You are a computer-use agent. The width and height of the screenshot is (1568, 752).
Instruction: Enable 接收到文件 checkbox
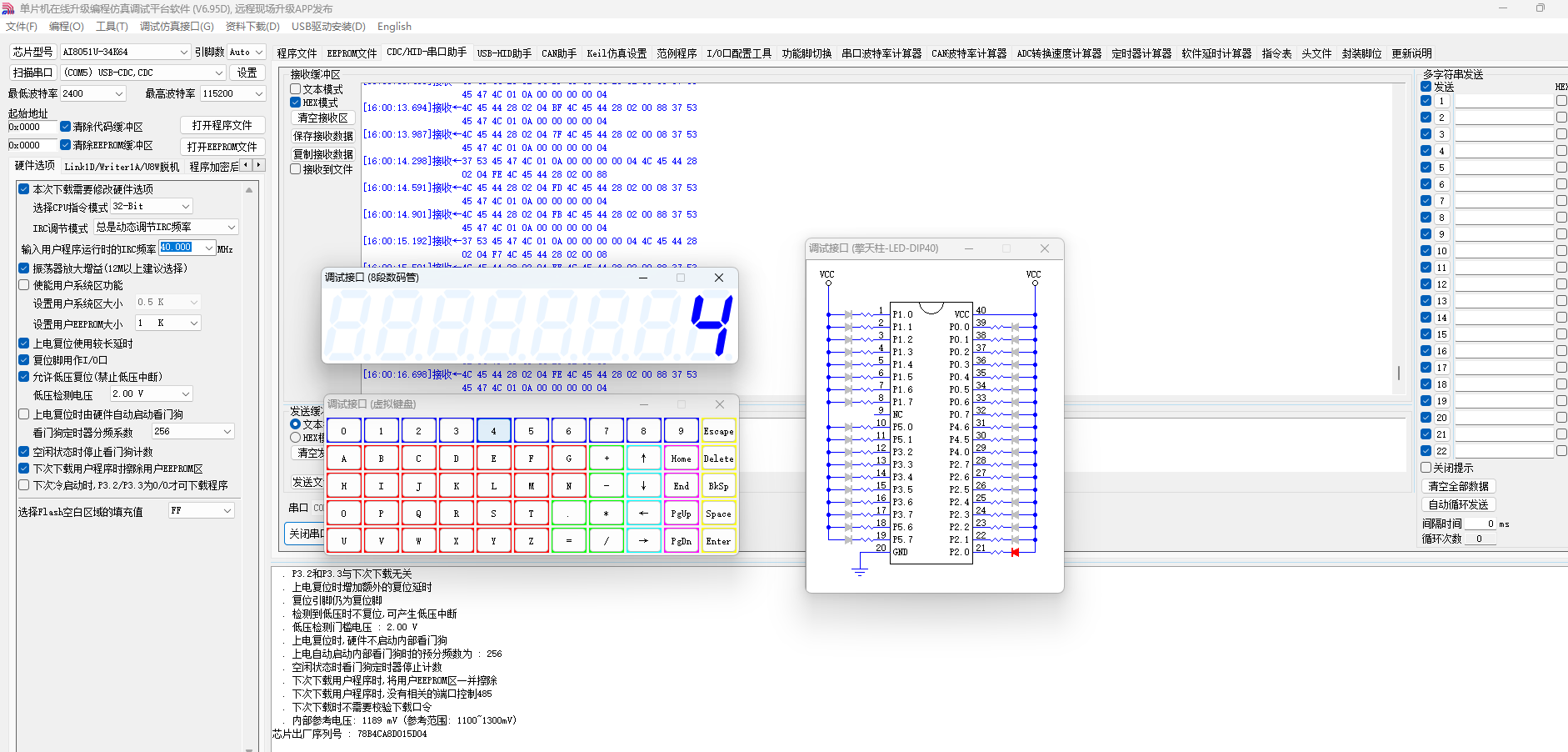click(296, 169)
